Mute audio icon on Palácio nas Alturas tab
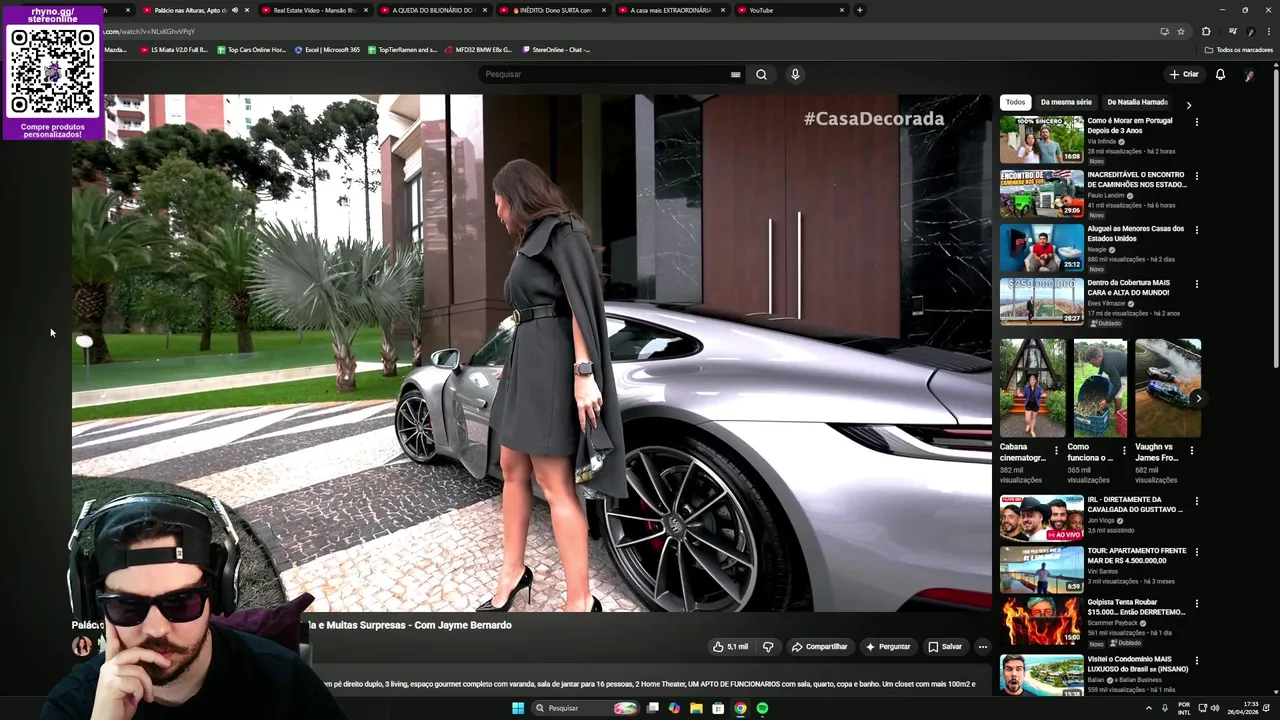Image resolution: width=1280 pixels, height=720 pixels. [x=235, y=10]
